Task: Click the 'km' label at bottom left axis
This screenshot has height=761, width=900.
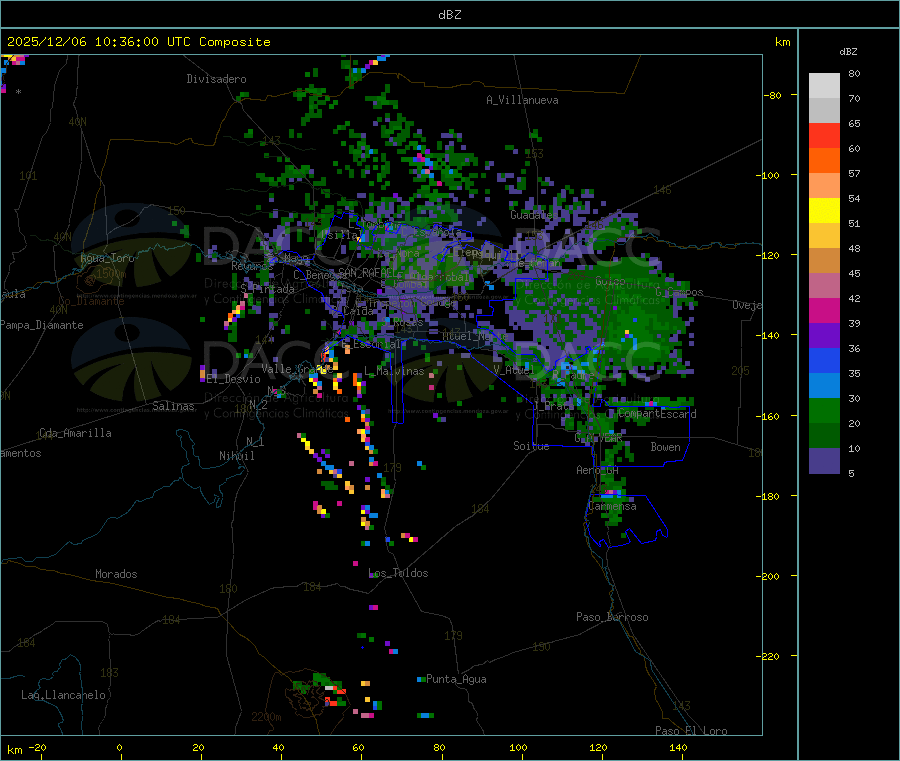Action: [x=15, y=750]
